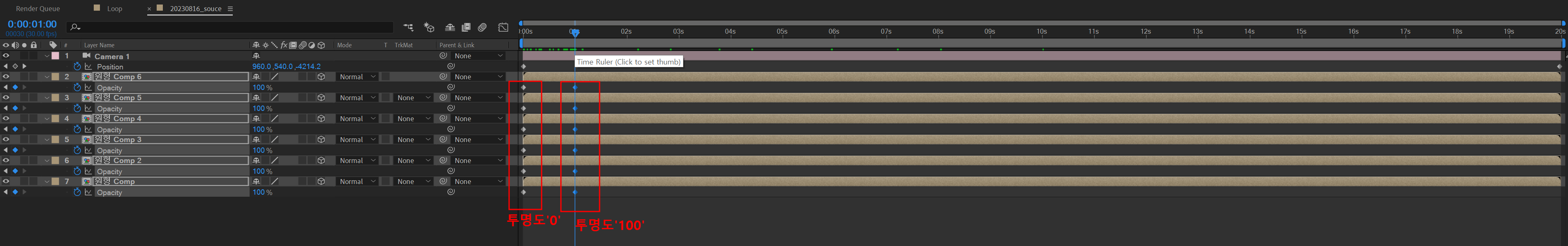Toggle Opacity stopwatch on Comp 4

click(77, 129)
